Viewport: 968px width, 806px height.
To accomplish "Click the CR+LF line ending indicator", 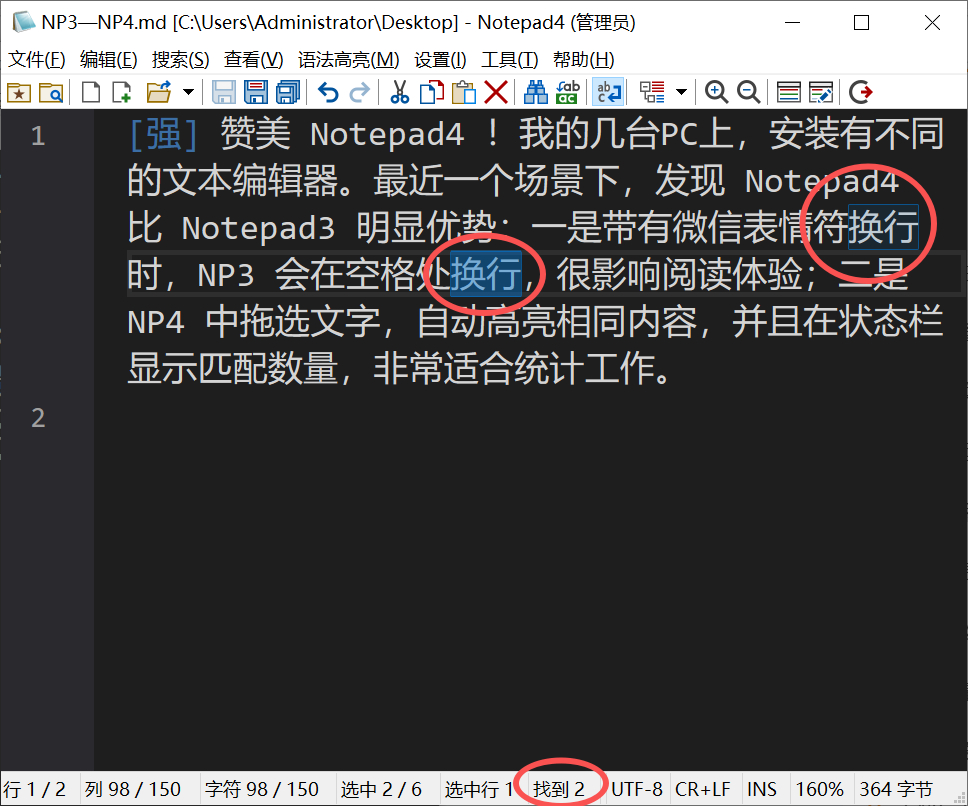I will 703,789.
